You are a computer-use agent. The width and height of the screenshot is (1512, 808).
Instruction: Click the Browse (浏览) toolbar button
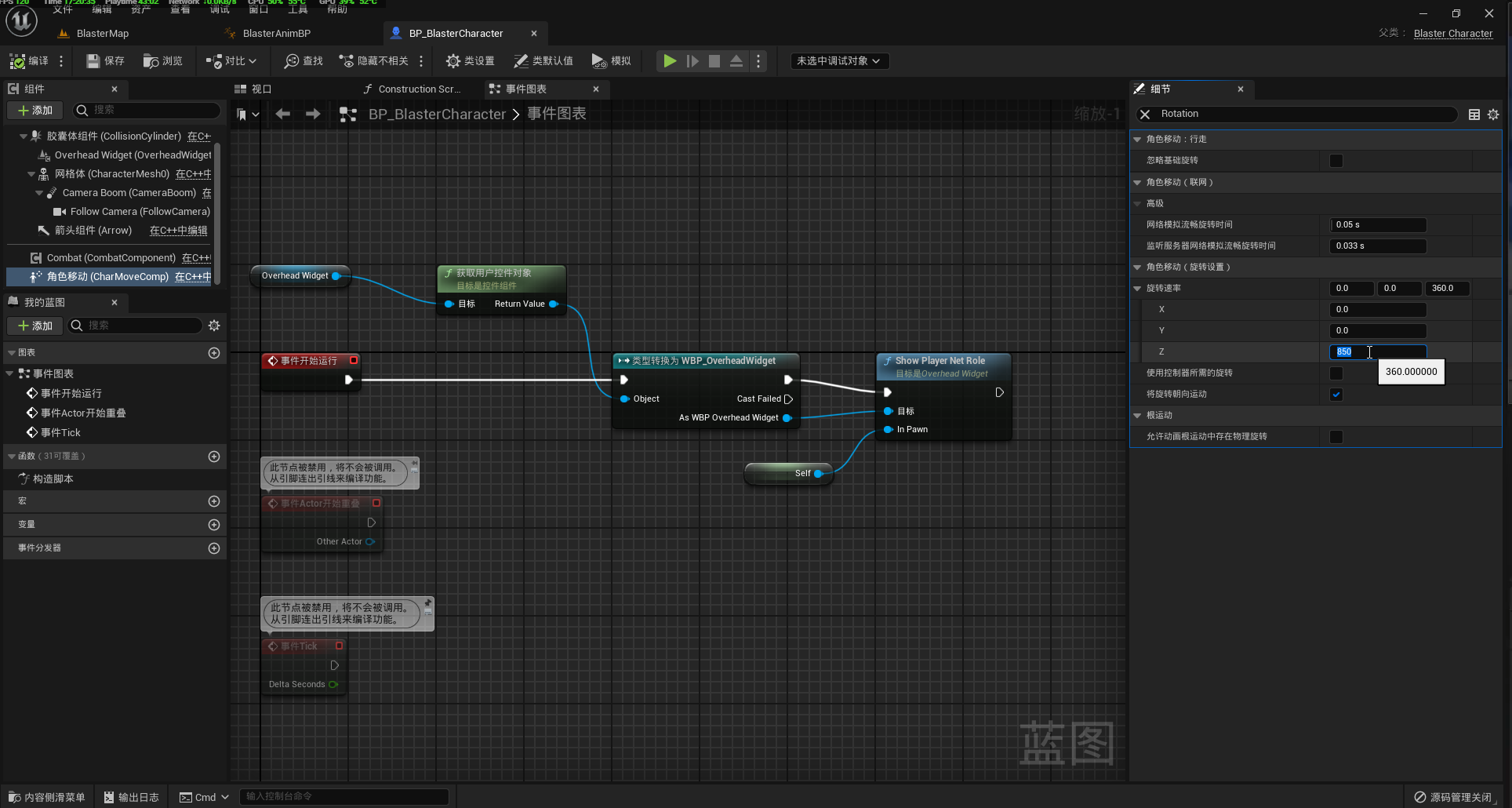pyautogui.click(x=162, y=61)
